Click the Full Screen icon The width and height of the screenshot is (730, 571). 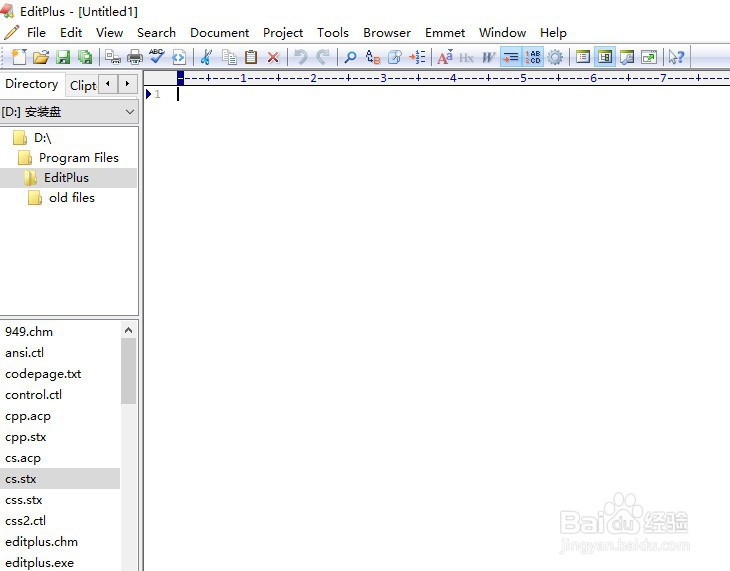click(x=649, y=57)
